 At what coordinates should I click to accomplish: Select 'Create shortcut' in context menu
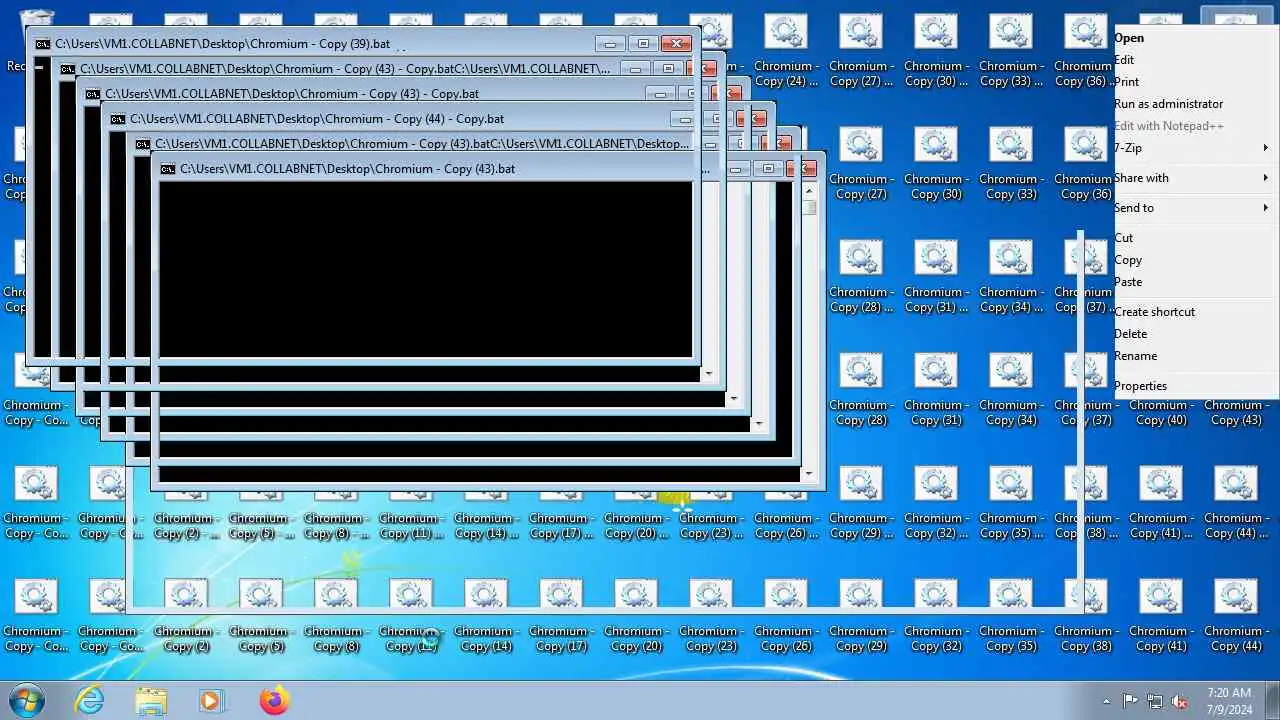point(1195,312)
